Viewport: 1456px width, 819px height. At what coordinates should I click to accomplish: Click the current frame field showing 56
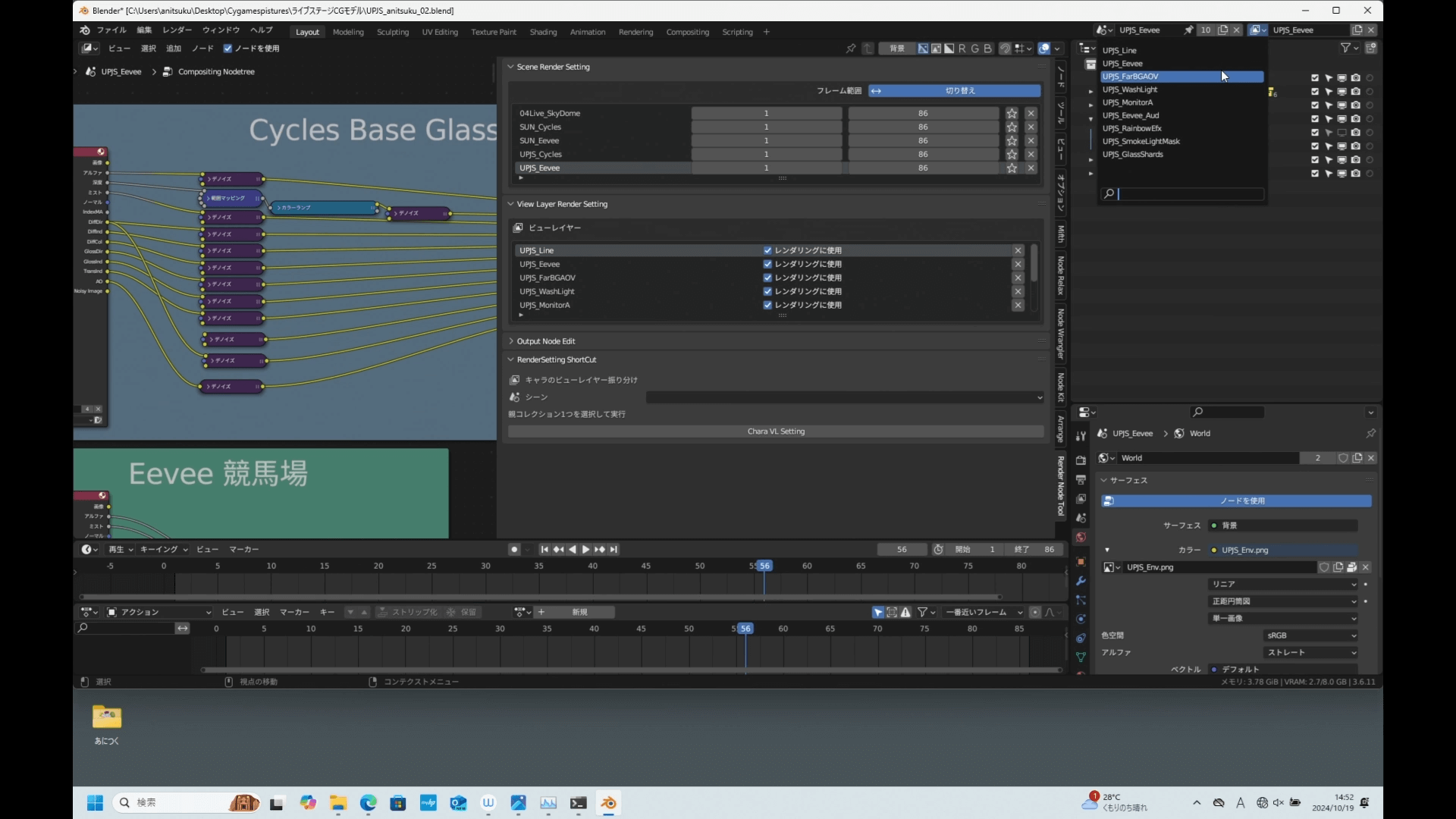coord(902,550)
